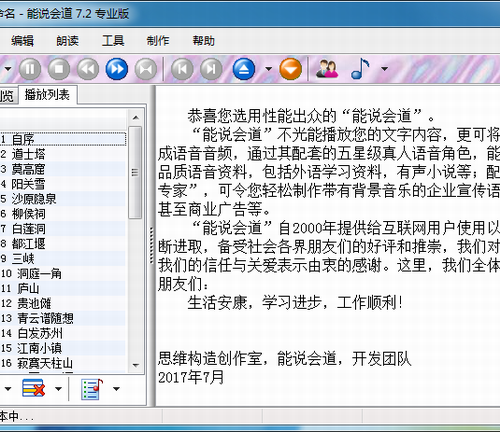Screen dimensions: 500x432
Task: Select playlist item 14 白发苏州
Action: click(x=63, y=333)
